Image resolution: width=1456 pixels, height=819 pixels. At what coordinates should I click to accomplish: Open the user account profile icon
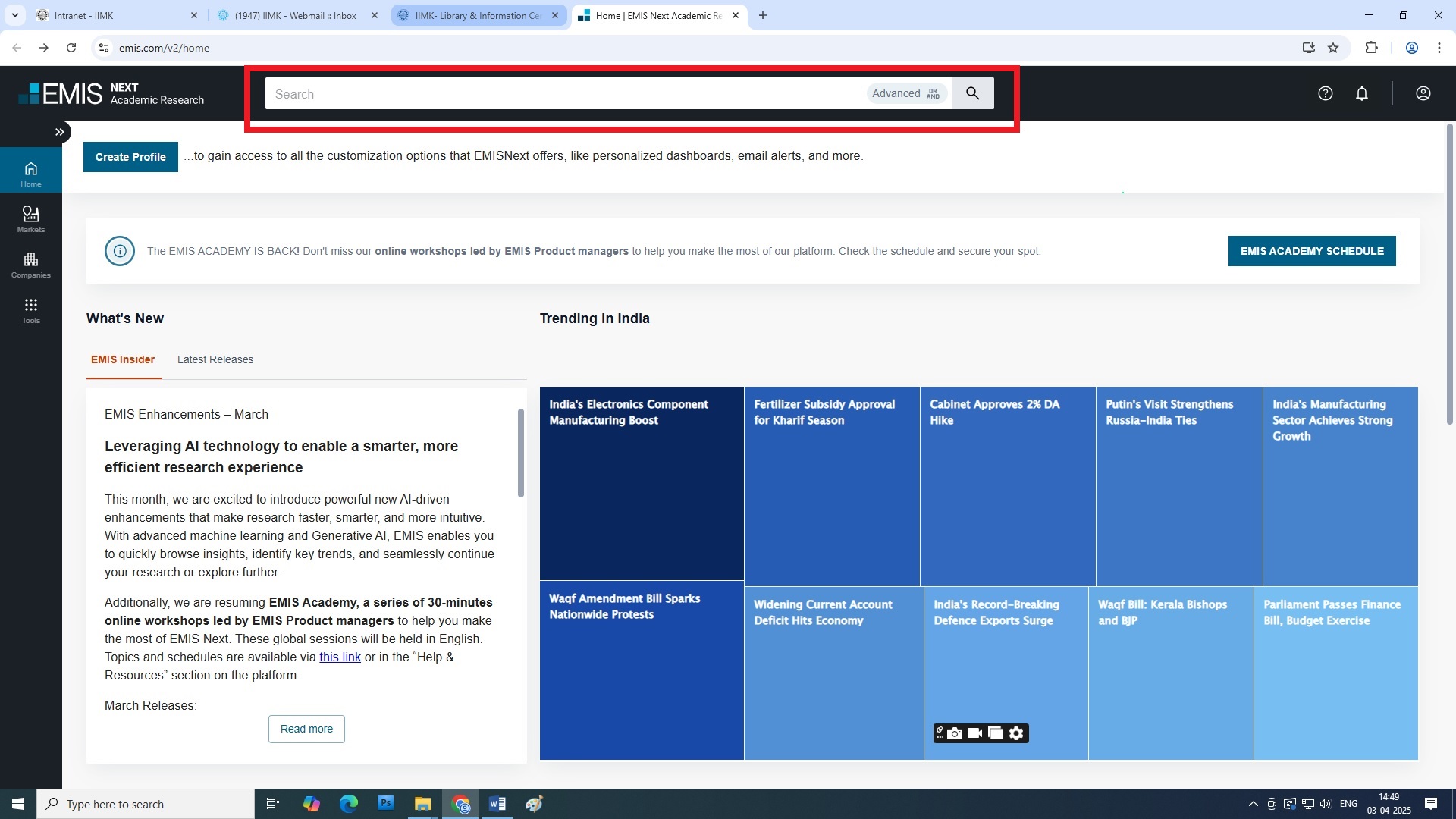1423,93
